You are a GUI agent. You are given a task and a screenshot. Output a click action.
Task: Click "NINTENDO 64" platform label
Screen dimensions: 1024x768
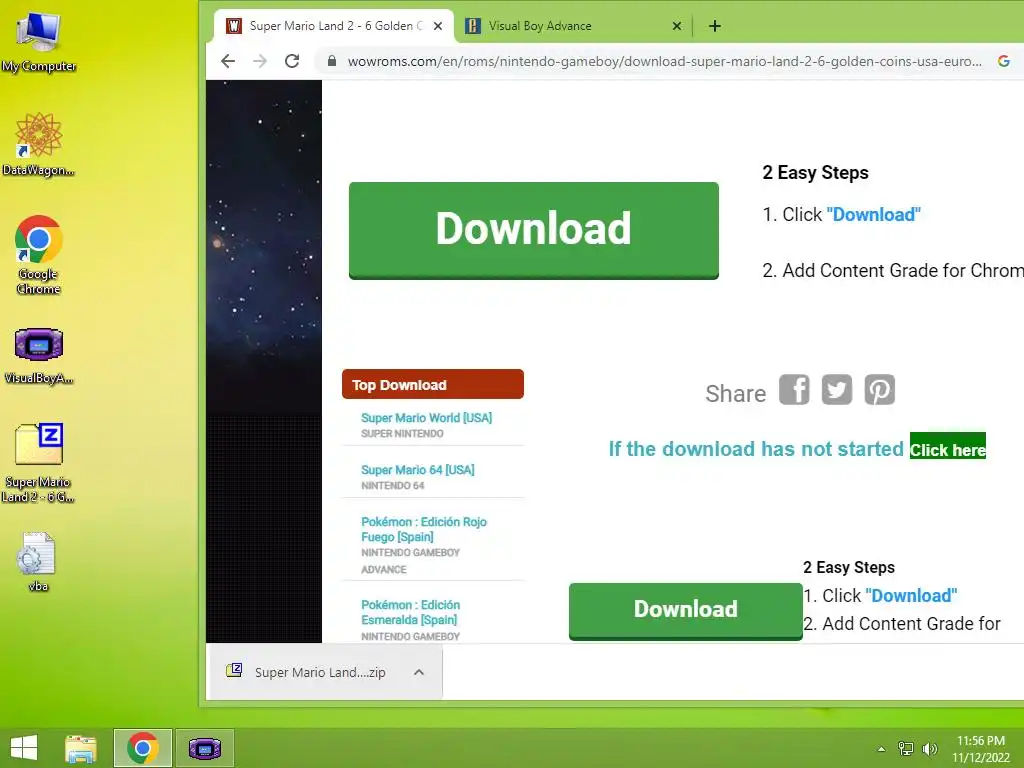[x=392, y=486]
